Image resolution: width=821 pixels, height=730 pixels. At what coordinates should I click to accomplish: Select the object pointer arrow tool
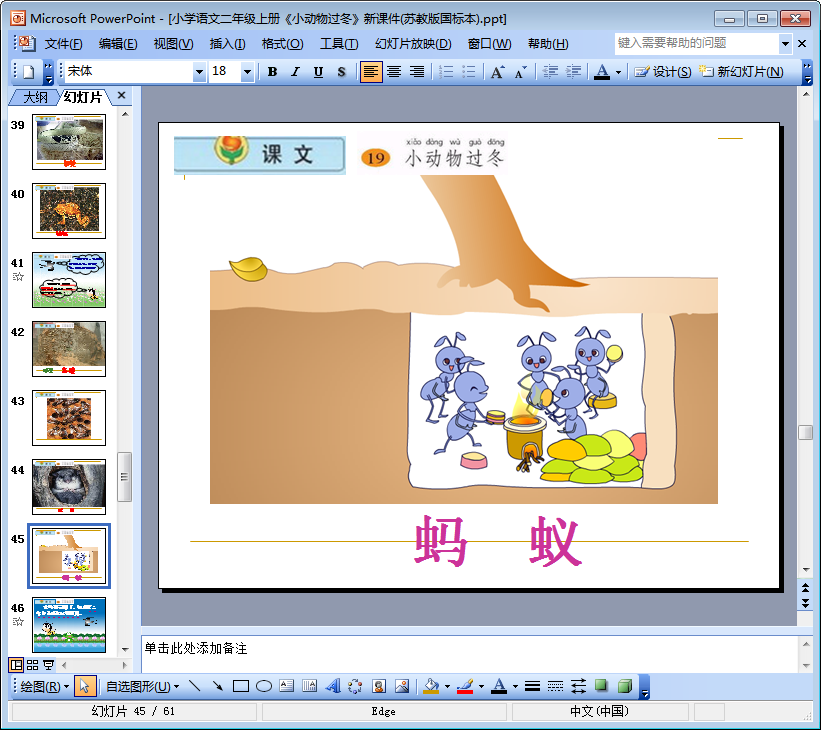85,686
